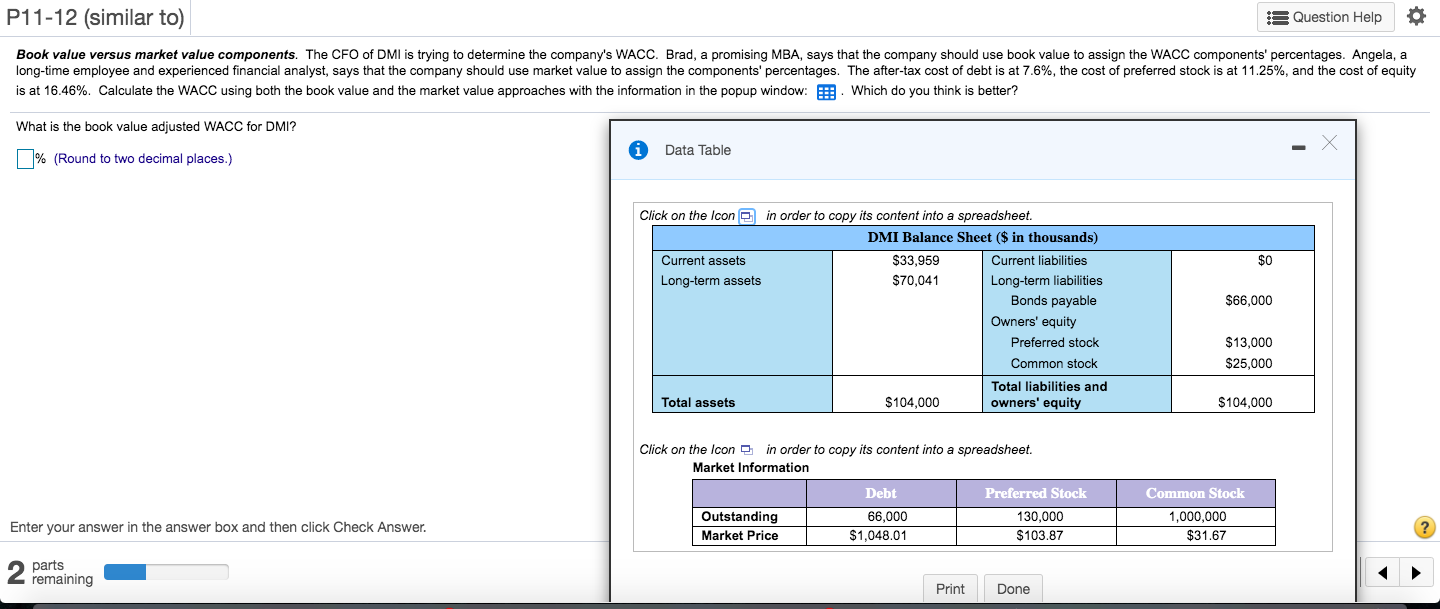Click the orange question mark help icon
Screen dimensions: 1440x609
point(1424,526)
